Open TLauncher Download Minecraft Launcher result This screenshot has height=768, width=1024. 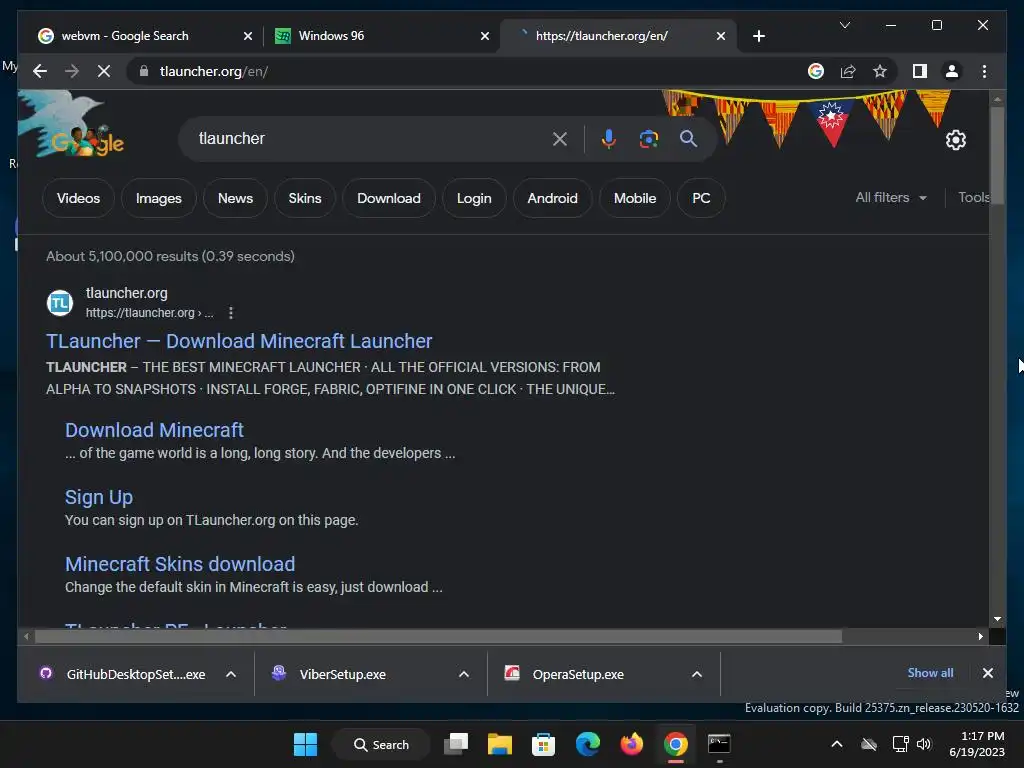point(239,341)
